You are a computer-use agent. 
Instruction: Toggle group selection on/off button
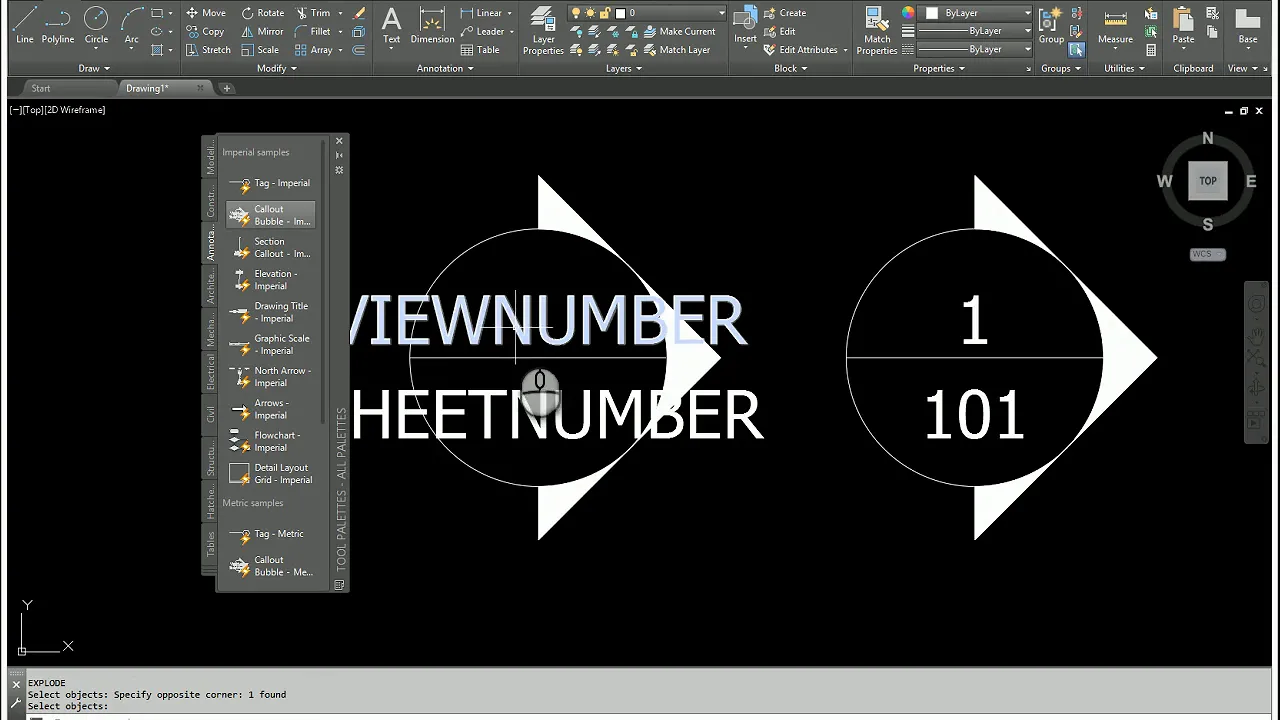pyautogui.click(x=1076, y=50)
